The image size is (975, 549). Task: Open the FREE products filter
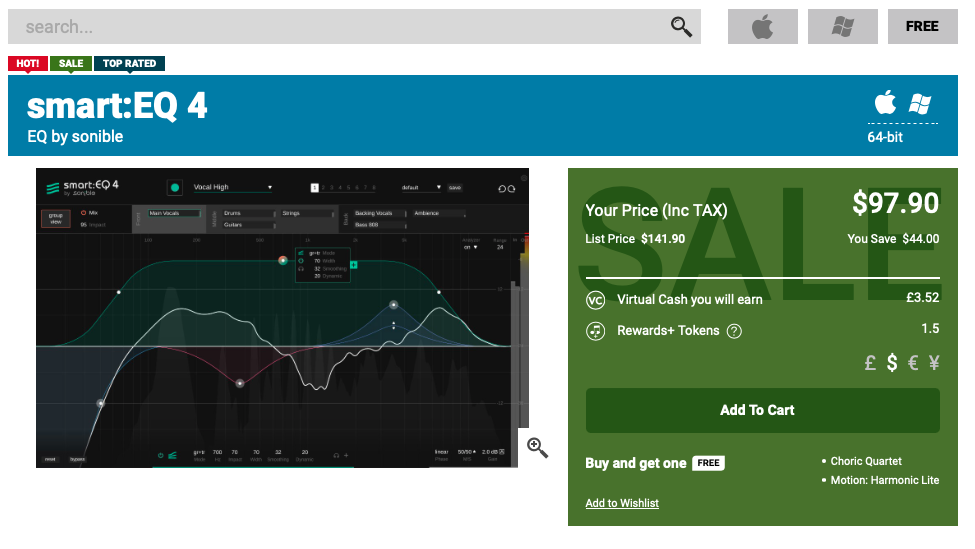pos(922,27)
